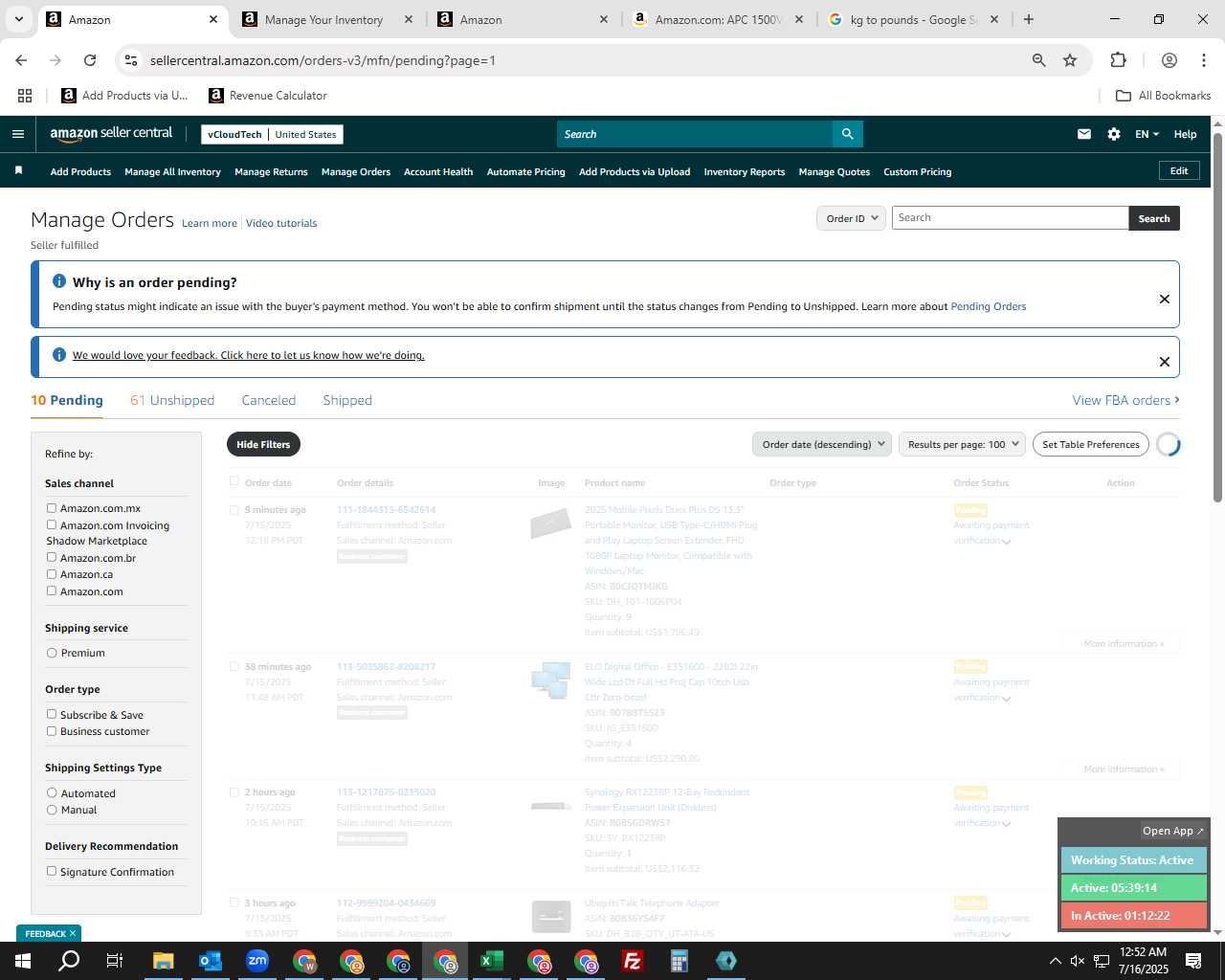
Task: Check the Amazon.ca filter
Action: point(52,574)
